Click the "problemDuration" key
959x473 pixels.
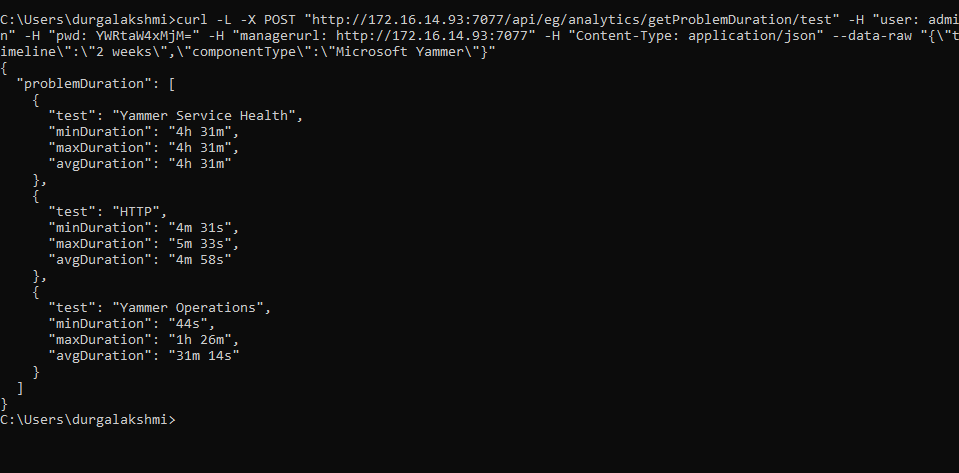89,84
